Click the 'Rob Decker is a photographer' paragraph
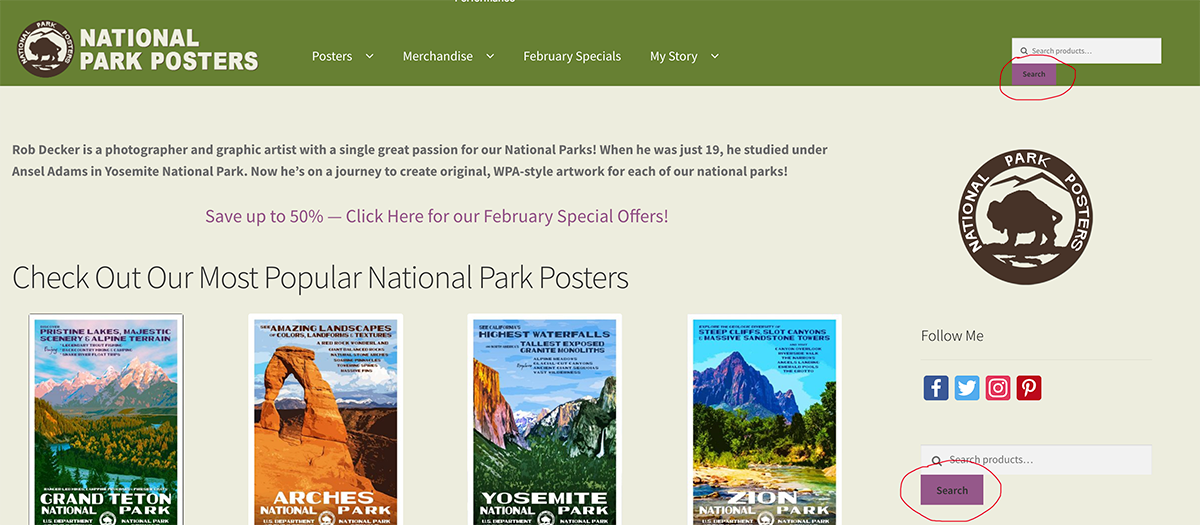Image resolution: width=1200 pixels, height=525 pixels. [x=420, y=161]
